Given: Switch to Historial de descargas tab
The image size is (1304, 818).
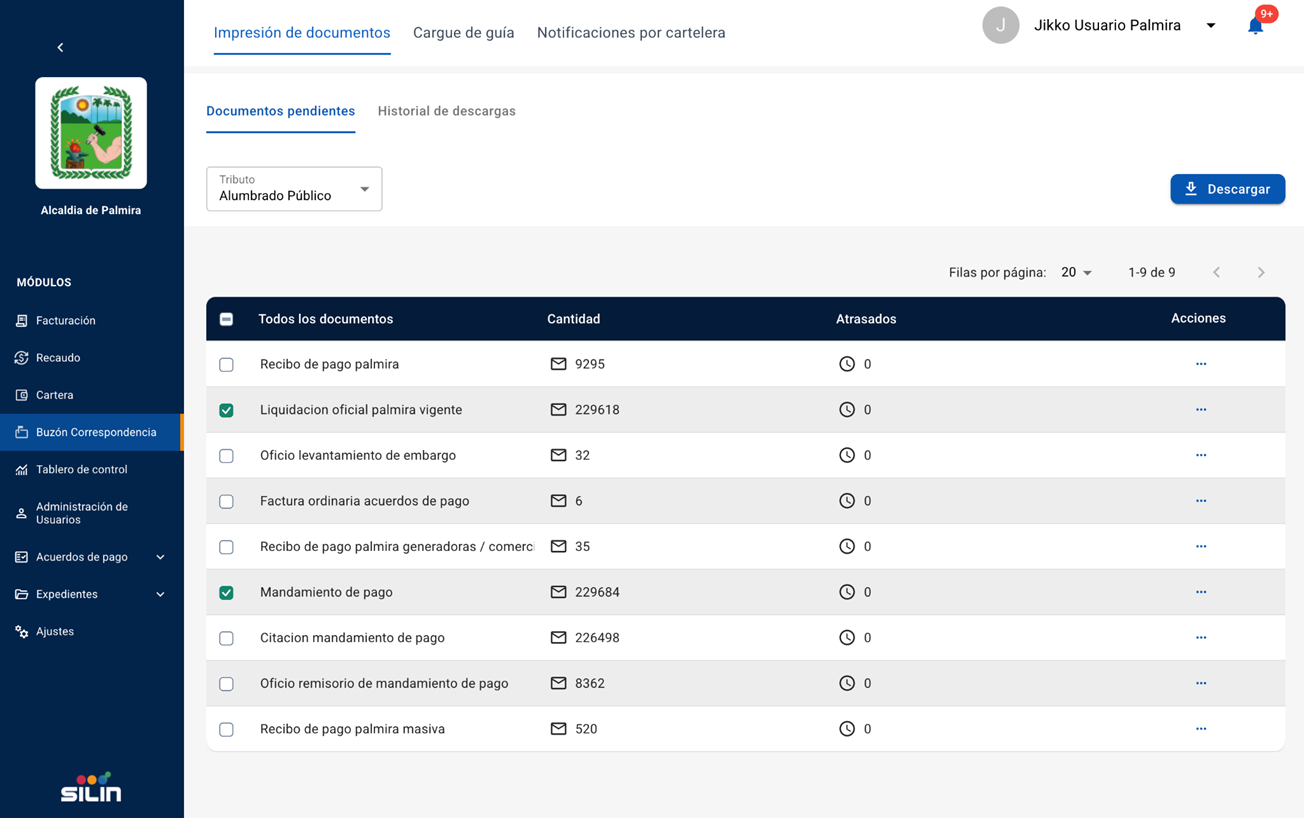Looking at the screenshot, I should [x=446, y=111].
